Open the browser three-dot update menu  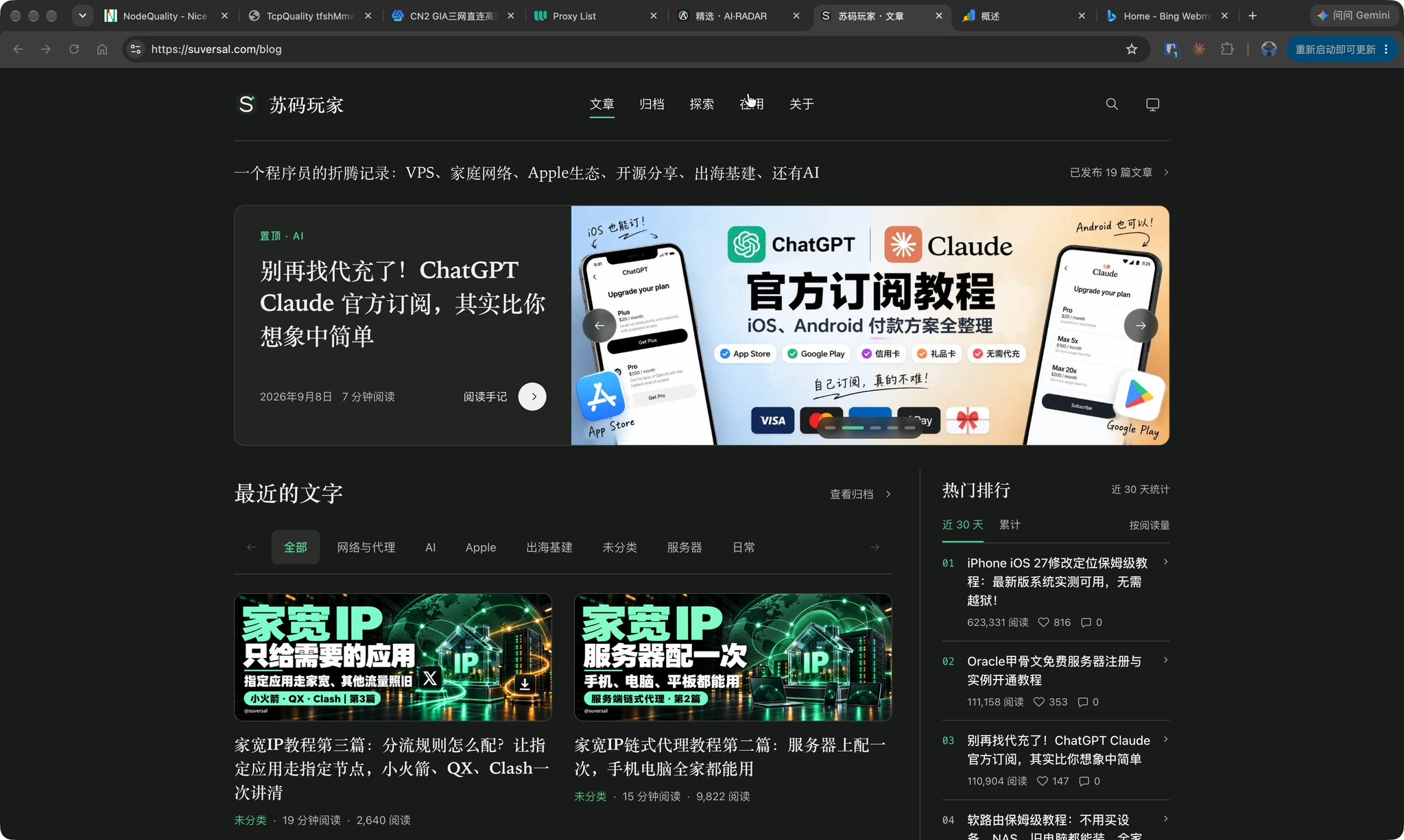pyautogui.click(x=1386, y=49)
